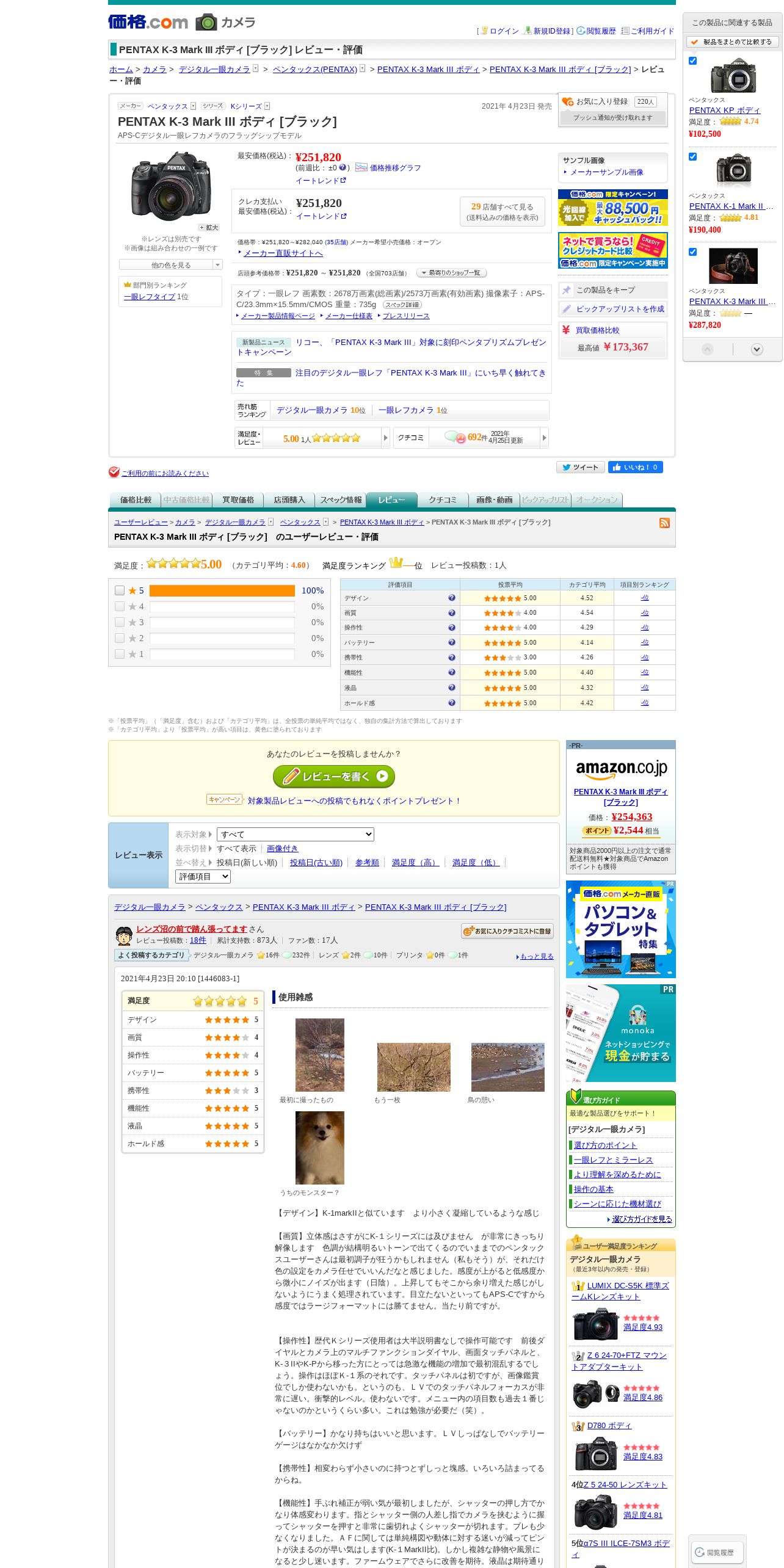Click the price trend graph icon
Screen dimensions: 784x1568
point(361,167)
